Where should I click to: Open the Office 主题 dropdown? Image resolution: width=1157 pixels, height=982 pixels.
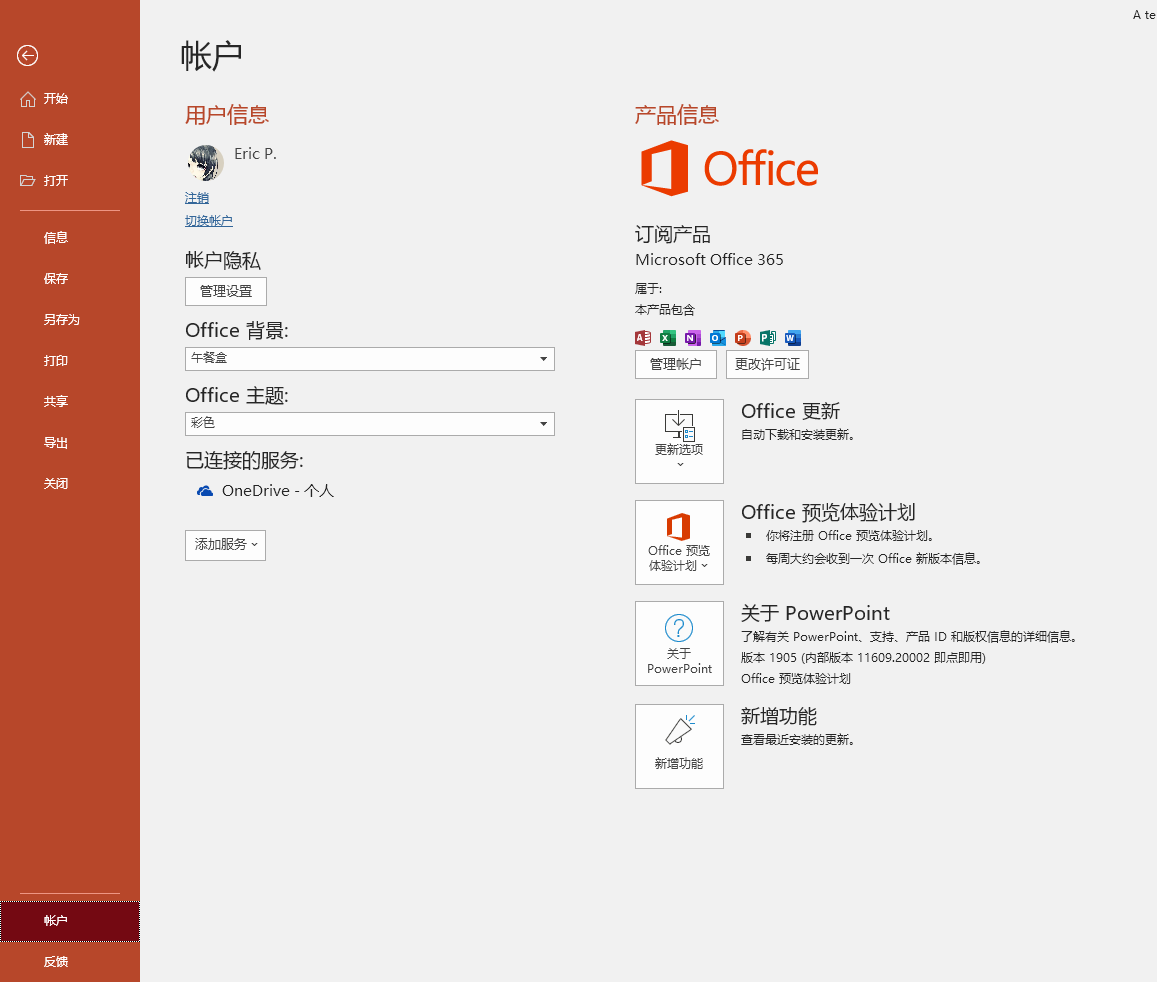[x=370, y=424]
